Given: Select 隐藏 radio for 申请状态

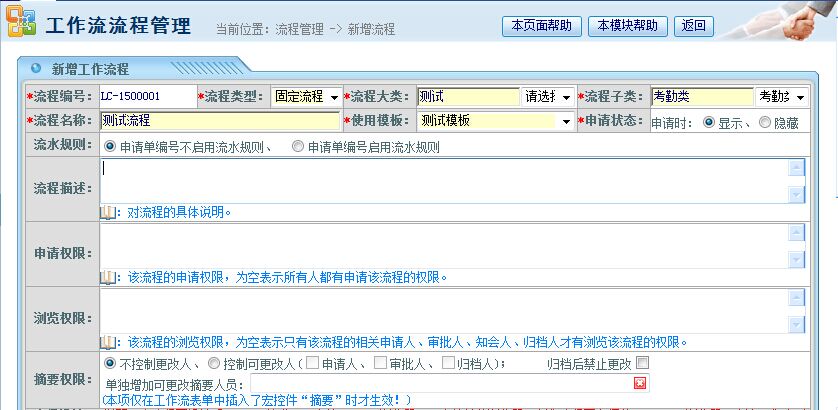Looking at the screenshot, I should [766, 122].
